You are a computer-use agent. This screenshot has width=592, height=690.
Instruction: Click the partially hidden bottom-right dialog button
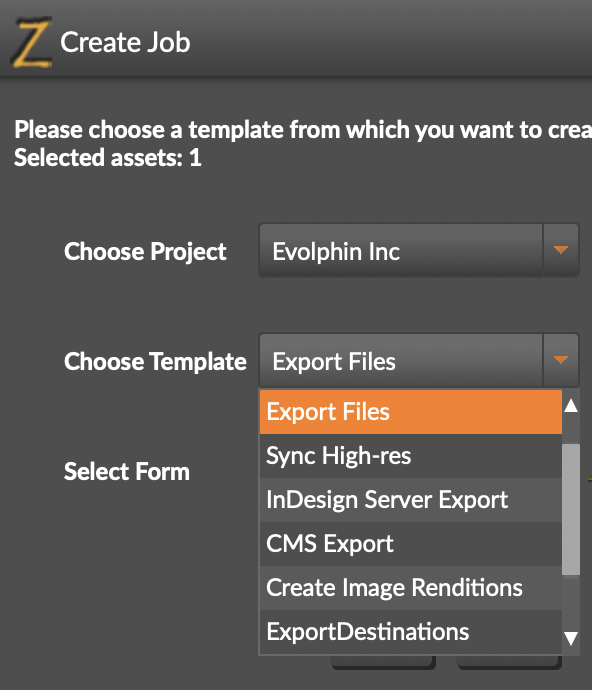coord(510,663)
